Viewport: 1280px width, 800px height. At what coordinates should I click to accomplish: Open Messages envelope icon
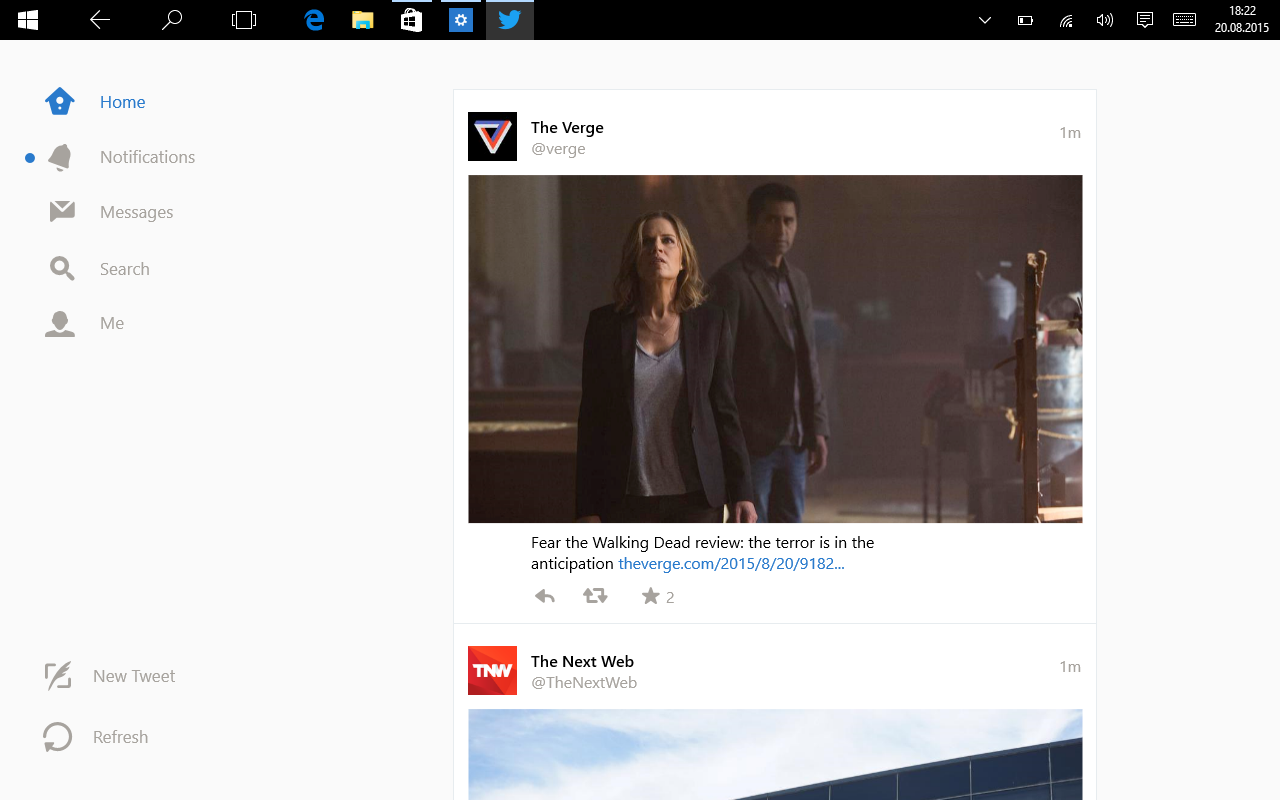(62, 211)
